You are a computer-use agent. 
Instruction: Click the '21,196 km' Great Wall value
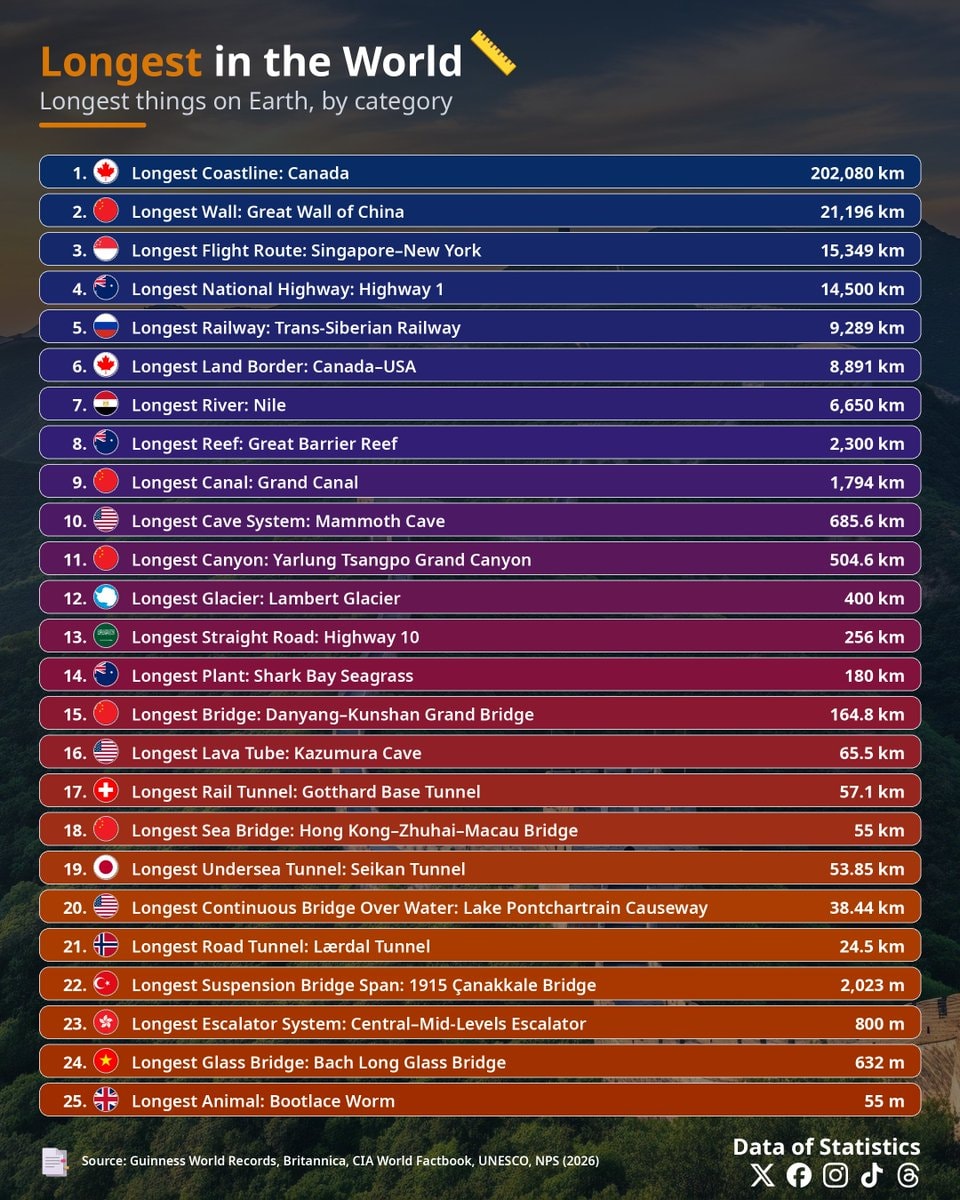click(x=862, y=211)
